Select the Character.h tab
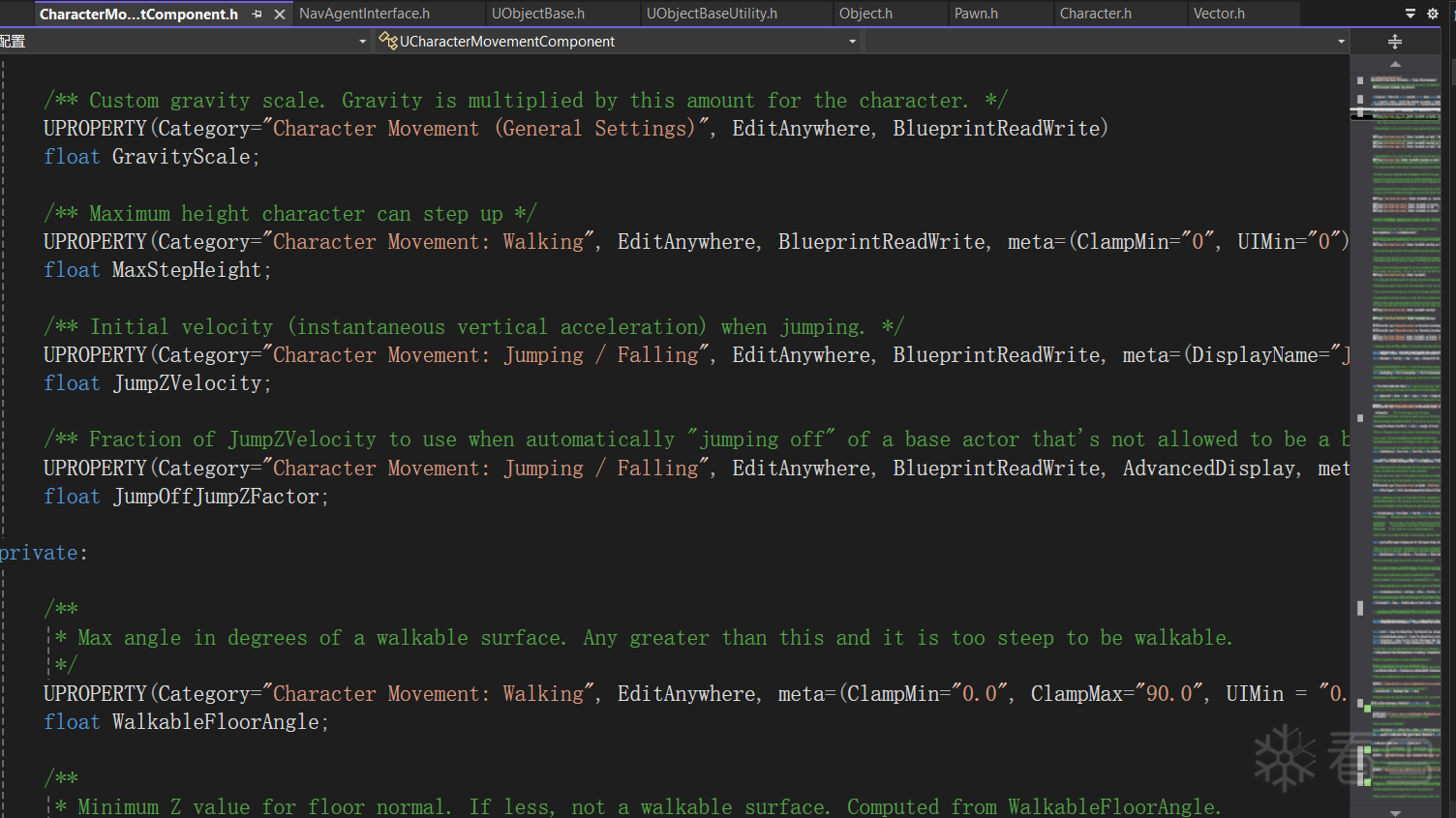Image resolution: width=1456 pixels, height=818 pixels. (1095, 14)
